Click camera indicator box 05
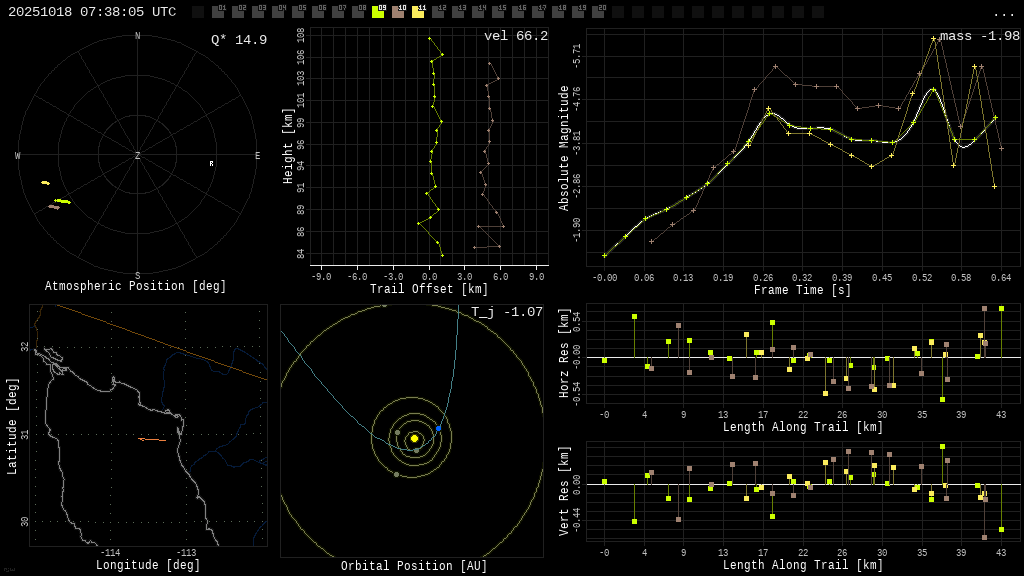Viewport: 1024px width, 576px height. click(x=298, y=12)
